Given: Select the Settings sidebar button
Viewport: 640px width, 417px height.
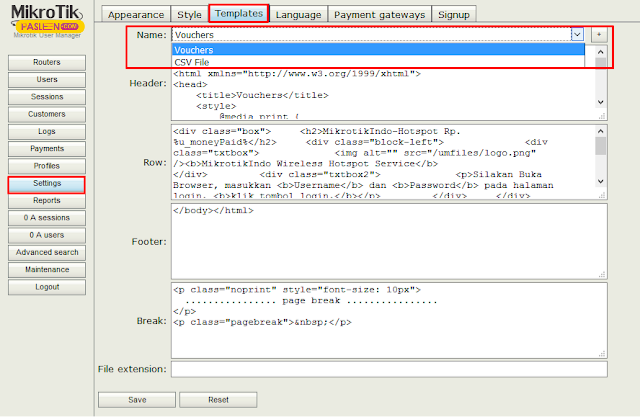Looking at the screenshot, I should [x=47, y=184].
